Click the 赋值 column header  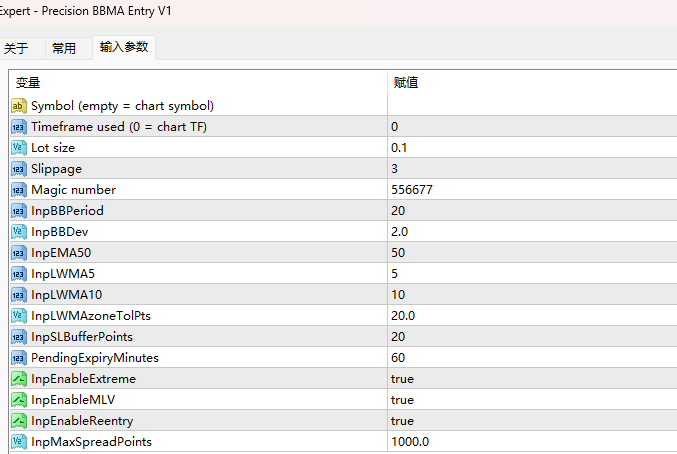(x=532, y=83)
